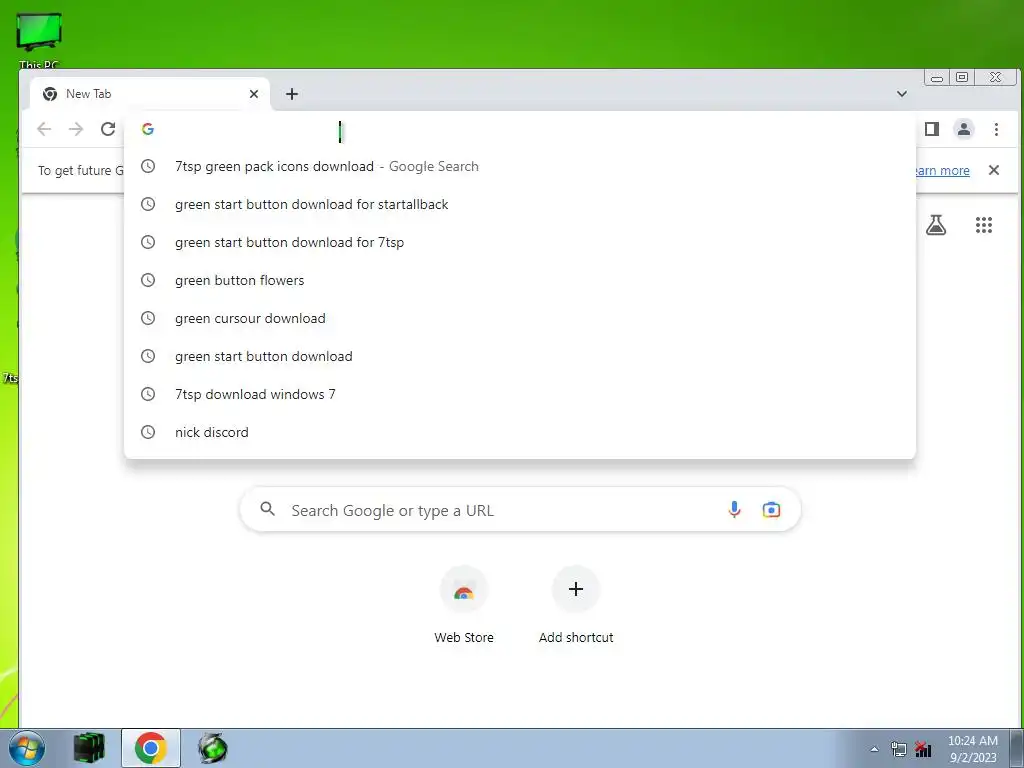Reload the page with the refresh icon

108,129
